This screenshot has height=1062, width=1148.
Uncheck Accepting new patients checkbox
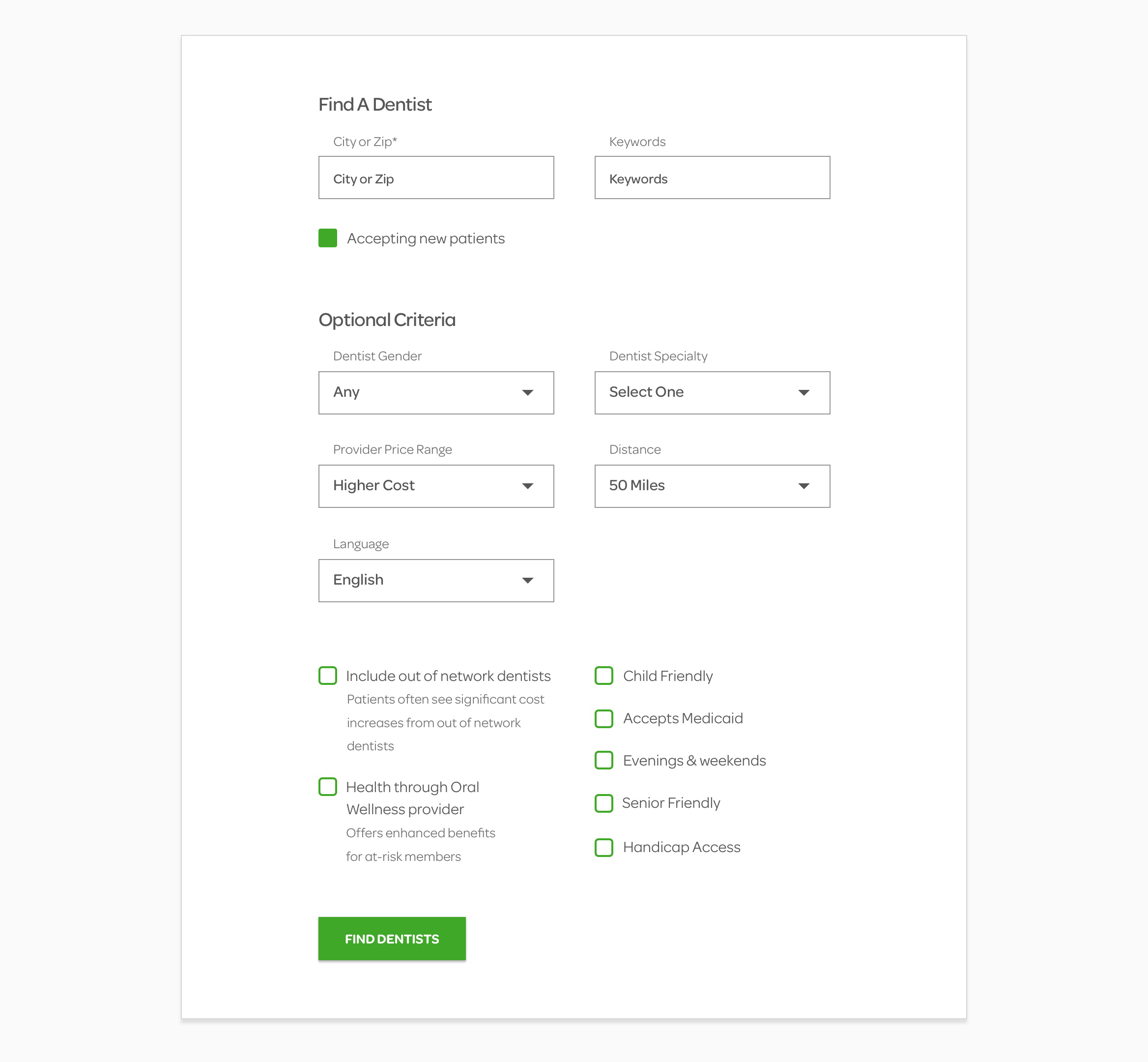tap(327, 238)
